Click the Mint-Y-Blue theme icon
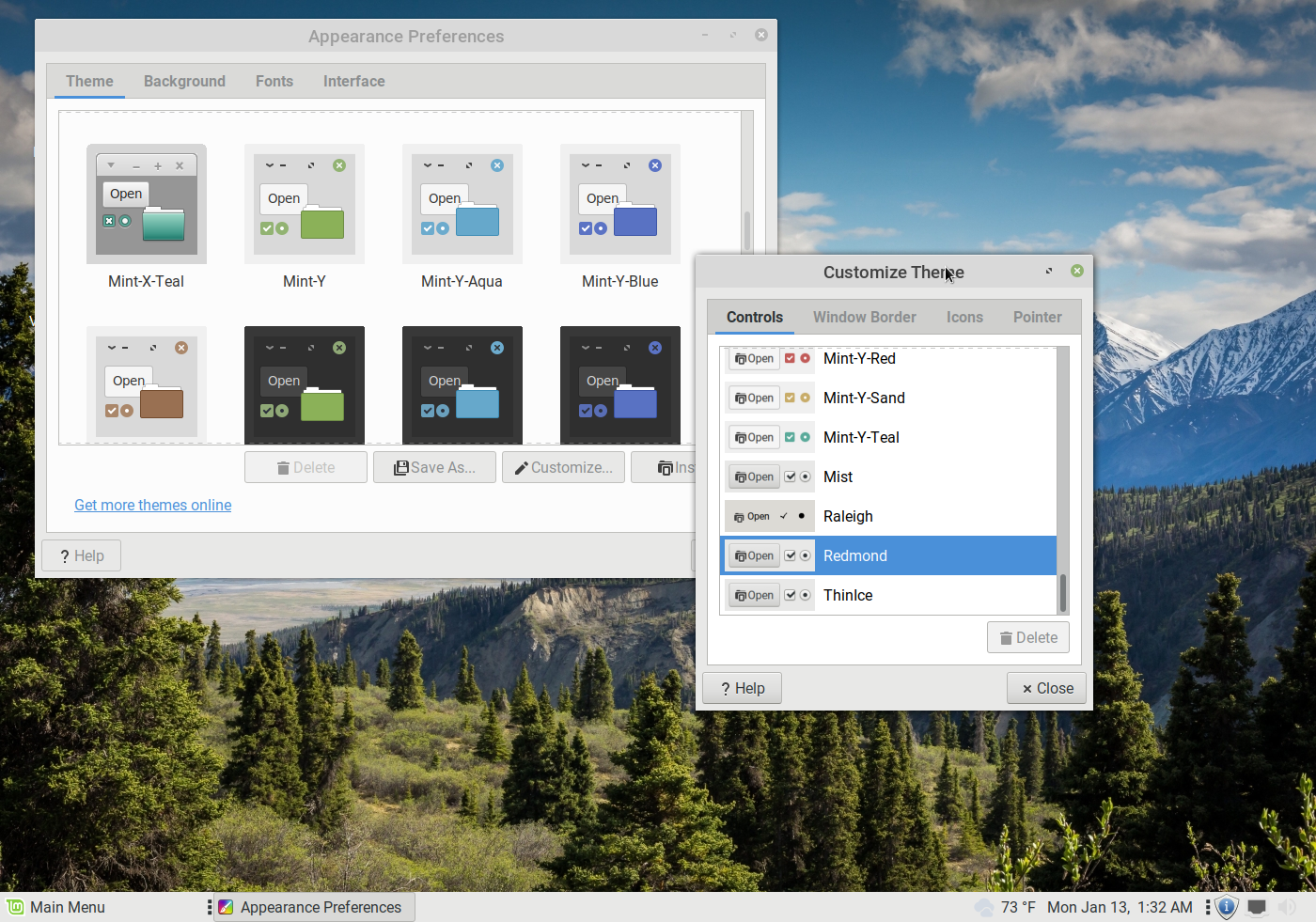This screenshot has height=922, width=1316. click(x=619, y=204)
